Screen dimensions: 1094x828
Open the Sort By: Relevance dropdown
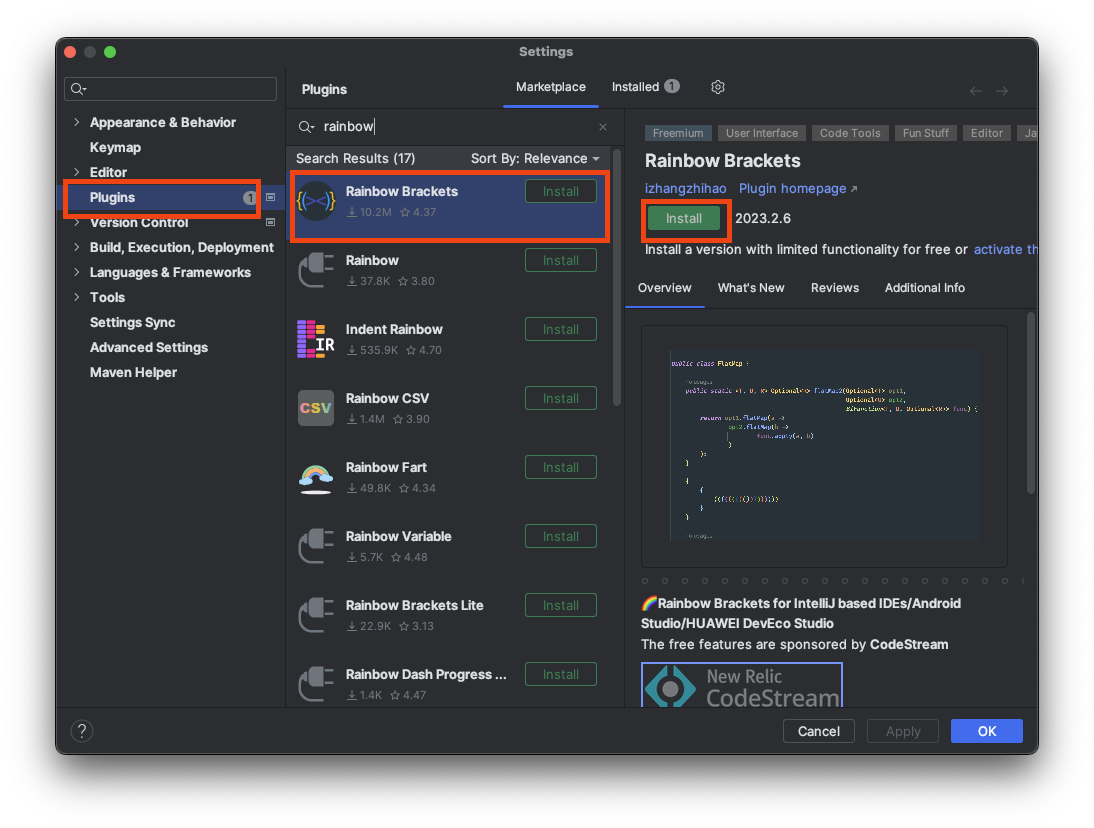click(535, 159)
